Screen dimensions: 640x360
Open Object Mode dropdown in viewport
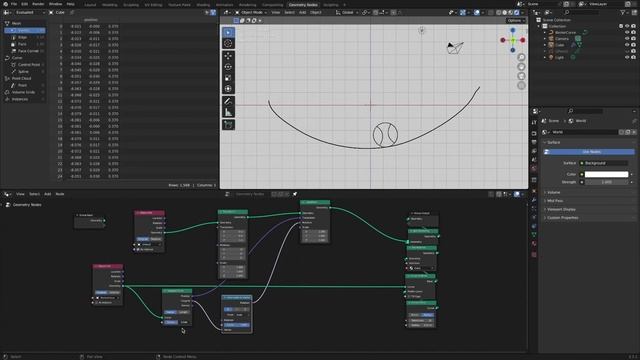251,13
